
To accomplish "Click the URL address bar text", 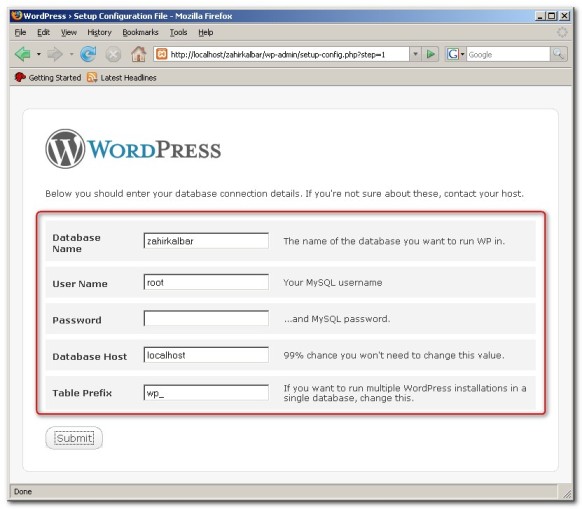I will [x=278, y=55].
